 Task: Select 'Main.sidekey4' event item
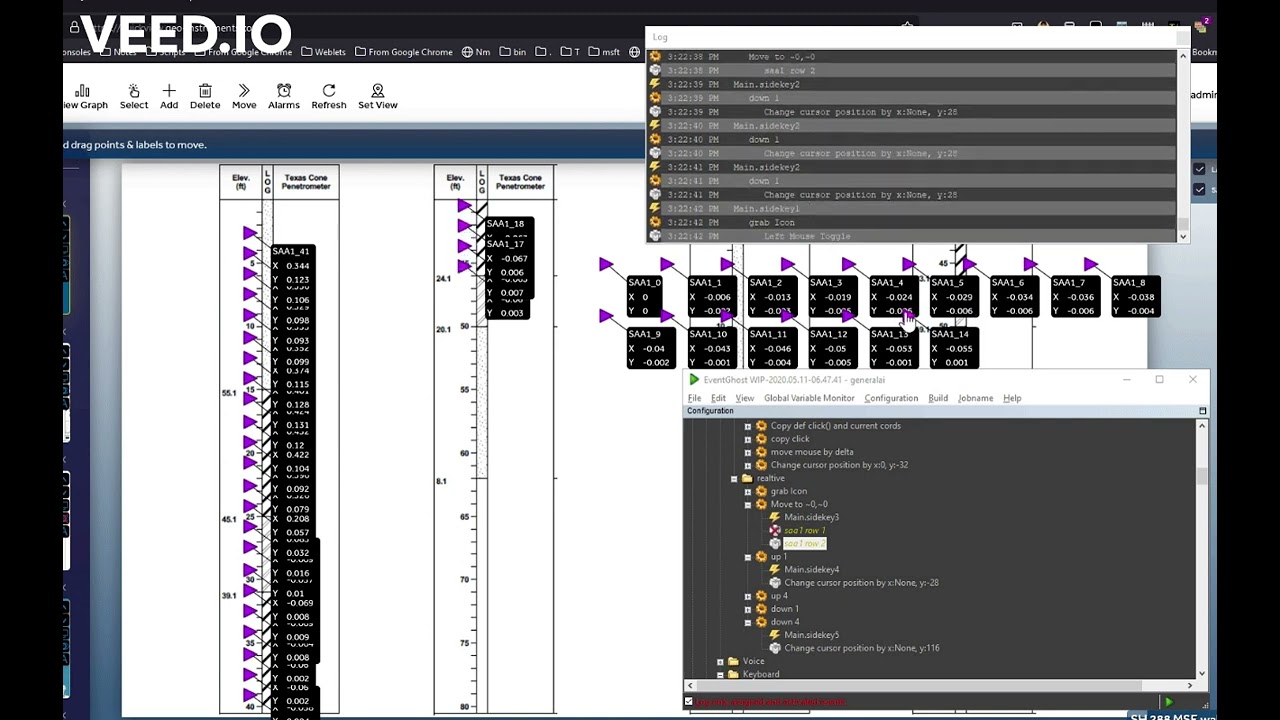(811, 570)
